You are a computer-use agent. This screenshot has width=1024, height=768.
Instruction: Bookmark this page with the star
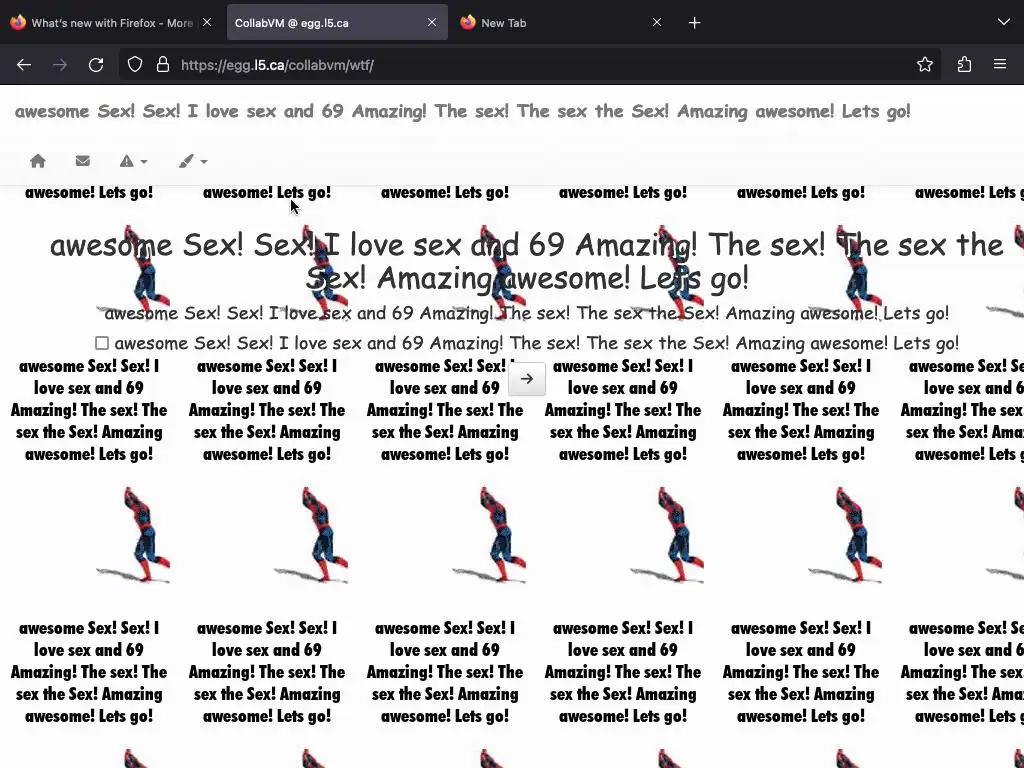924,64
